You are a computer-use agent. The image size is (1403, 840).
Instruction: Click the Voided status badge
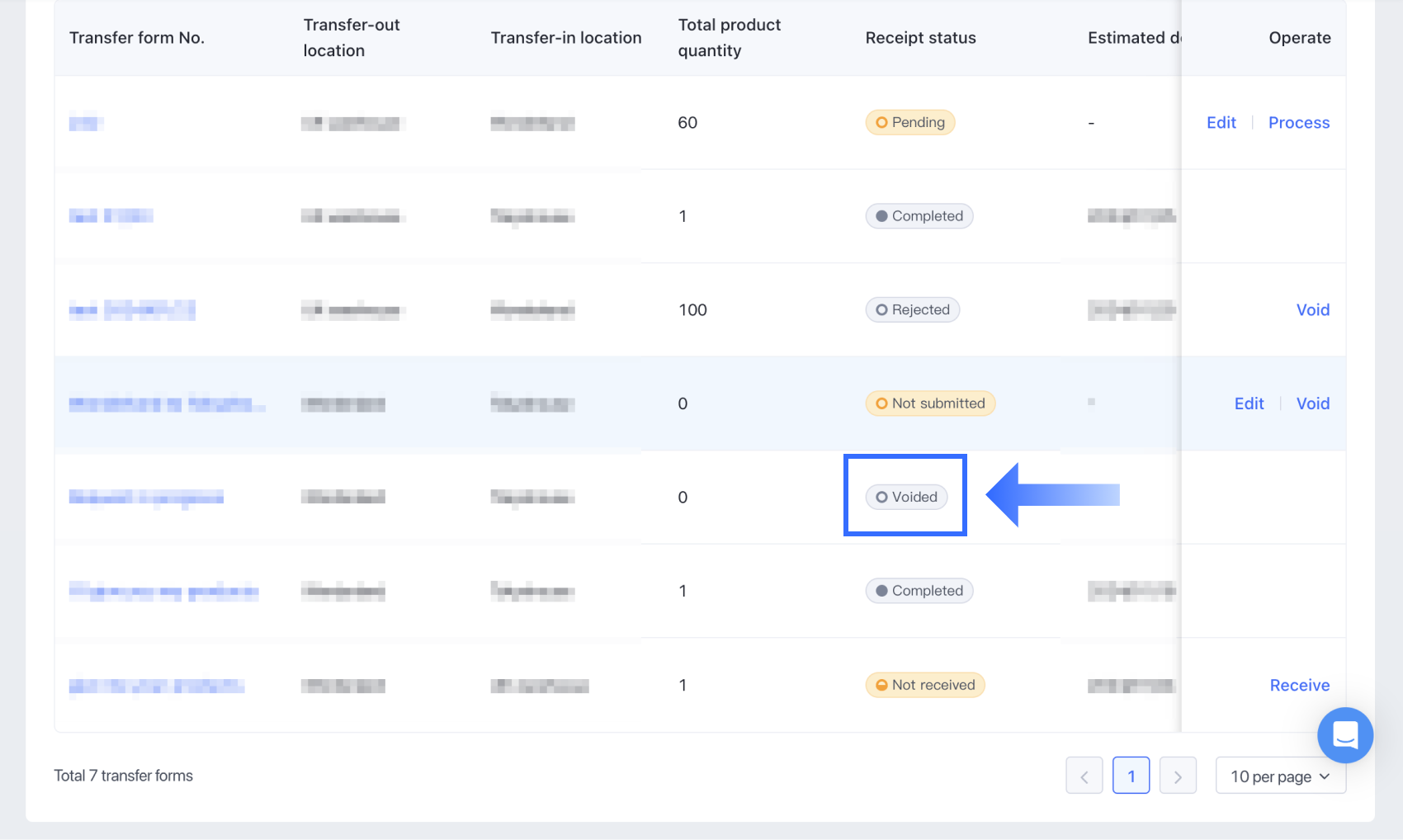click(906, 498)
